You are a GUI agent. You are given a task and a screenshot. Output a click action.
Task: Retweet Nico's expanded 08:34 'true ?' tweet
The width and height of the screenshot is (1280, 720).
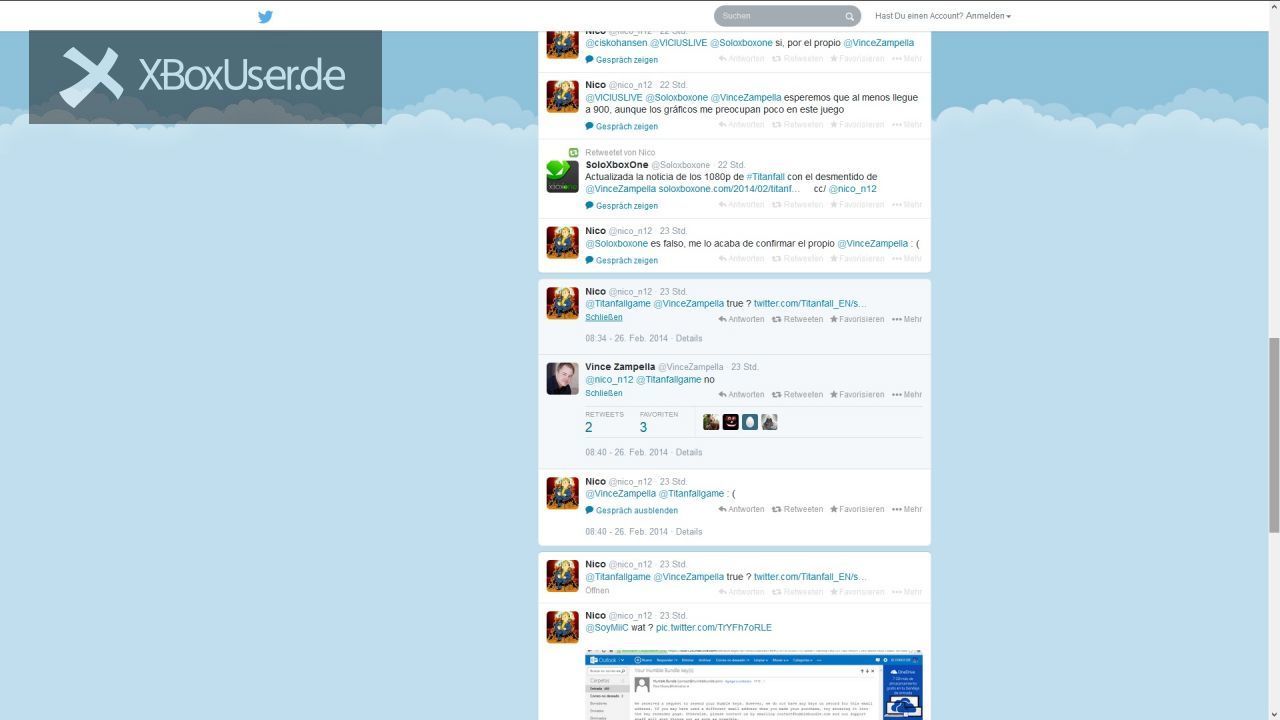797,319
